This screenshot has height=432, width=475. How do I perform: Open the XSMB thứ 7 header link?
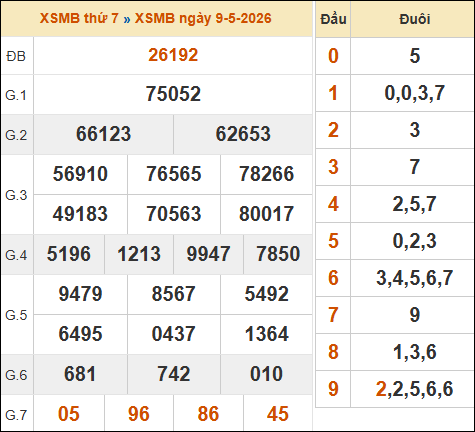click(79, 18)
